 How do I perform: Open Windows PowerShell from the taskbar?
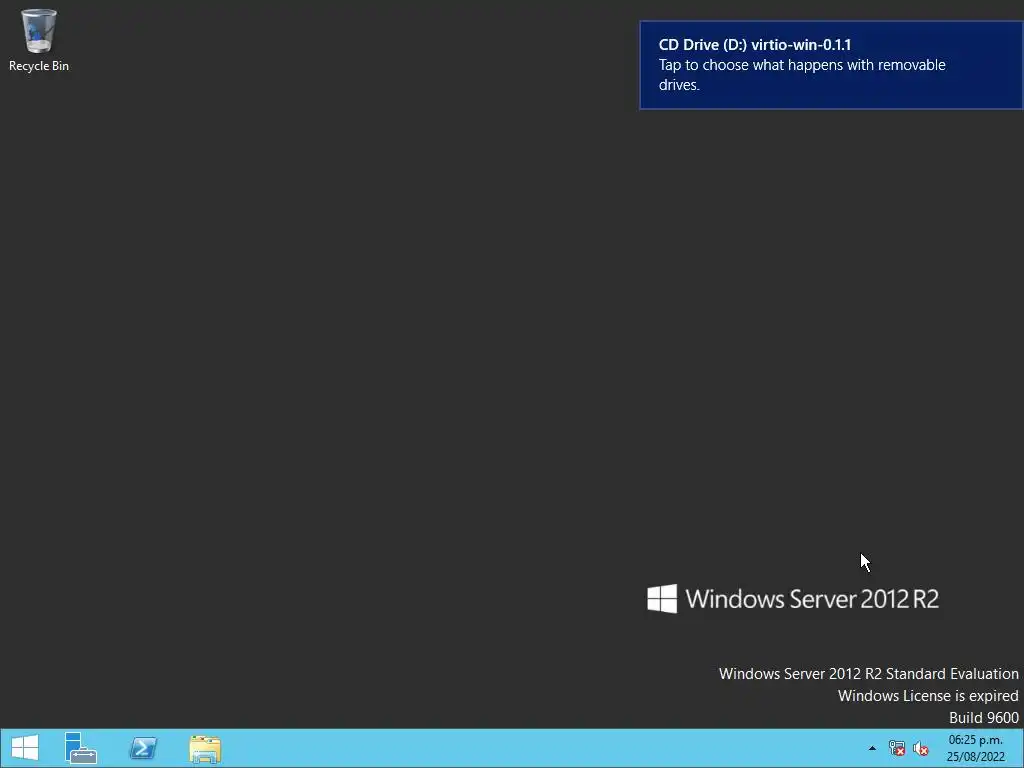(x=143, y=748)
